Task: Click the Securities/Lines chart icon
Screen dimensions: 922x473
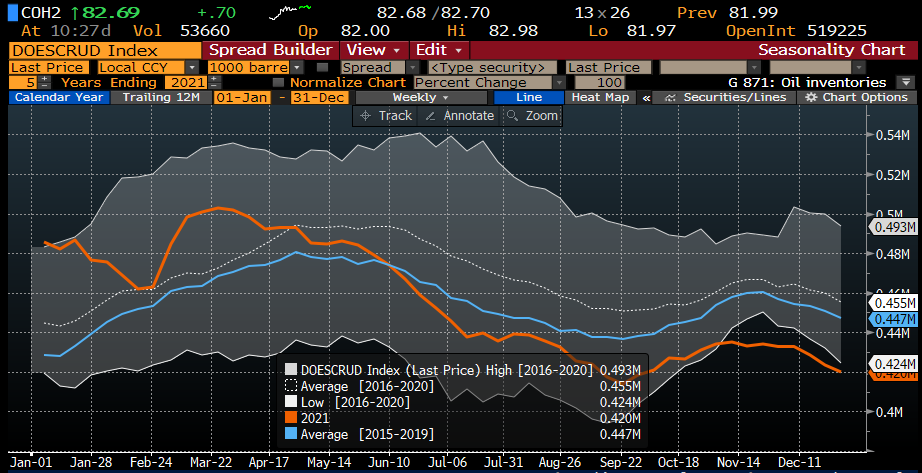Action: click(670, 98)
